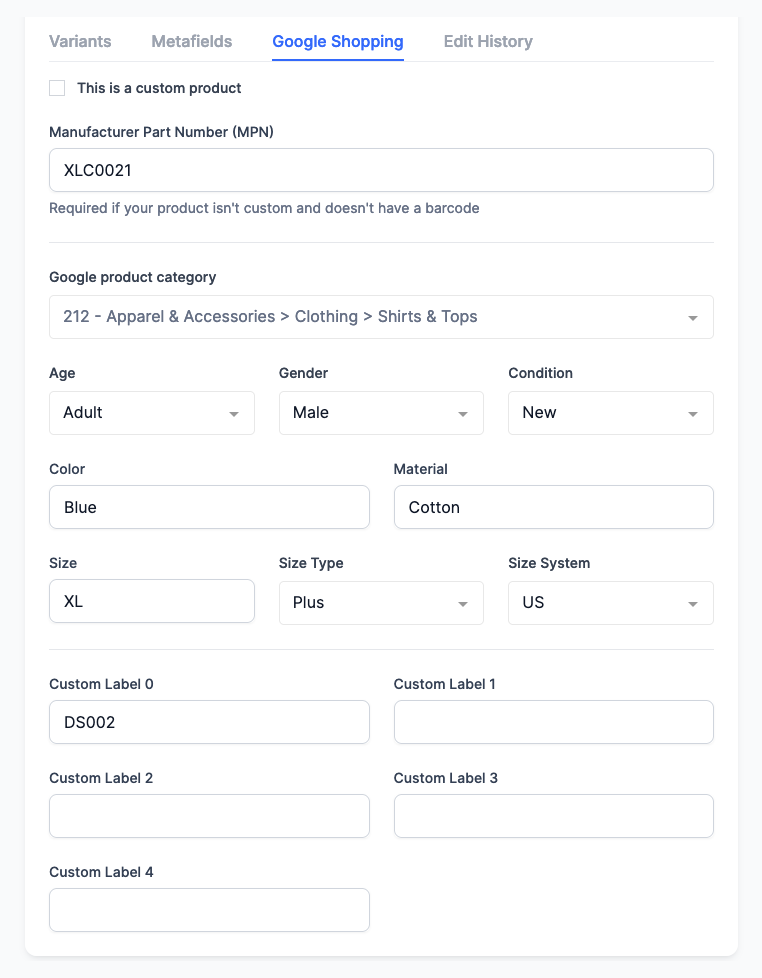The width and height of the screenshot is (762, 978).
Task: Click the Size field containing XL
Action: (x=152, y=601)
